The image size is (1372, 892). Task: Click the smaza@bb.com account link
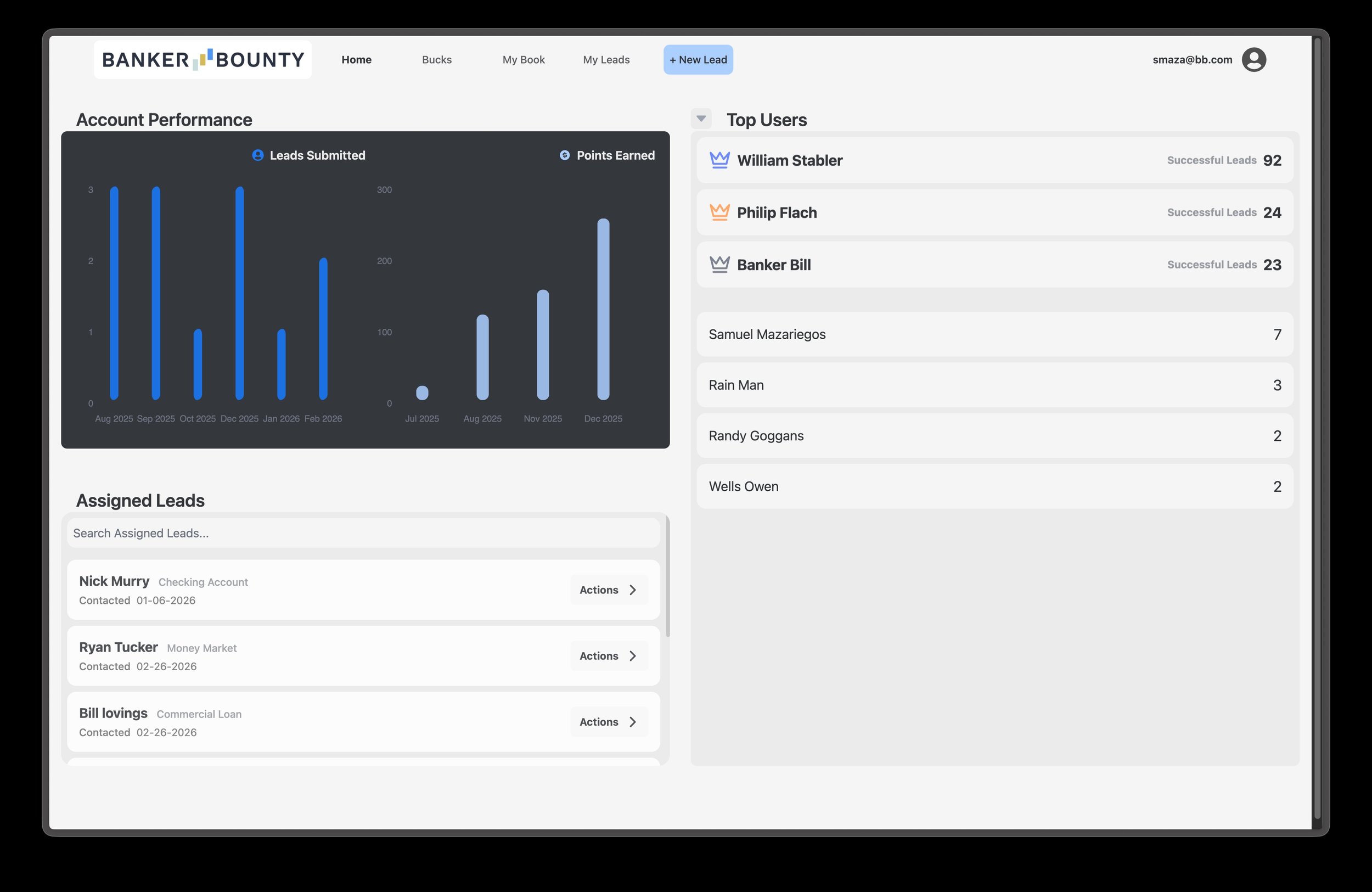coord(1191,60)
